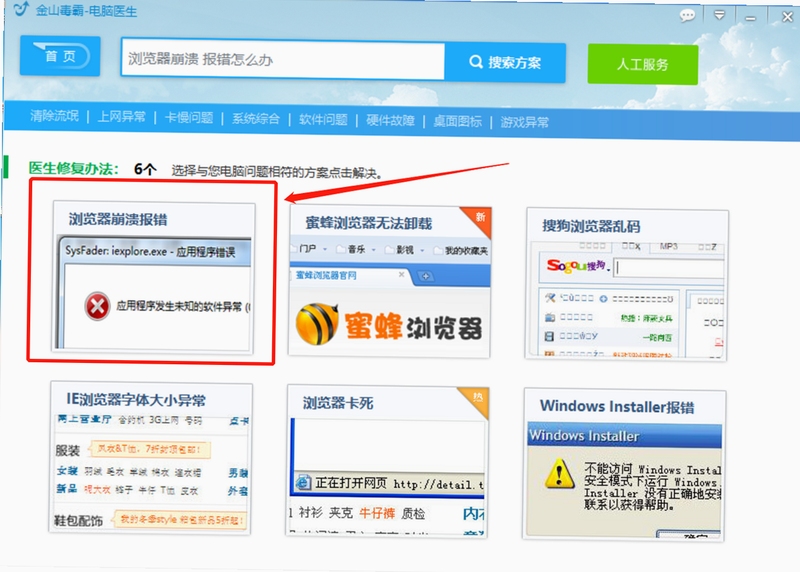Minimize the 金山毒霸 window
The image size is (800, 572).
click(x=751, y=18)
